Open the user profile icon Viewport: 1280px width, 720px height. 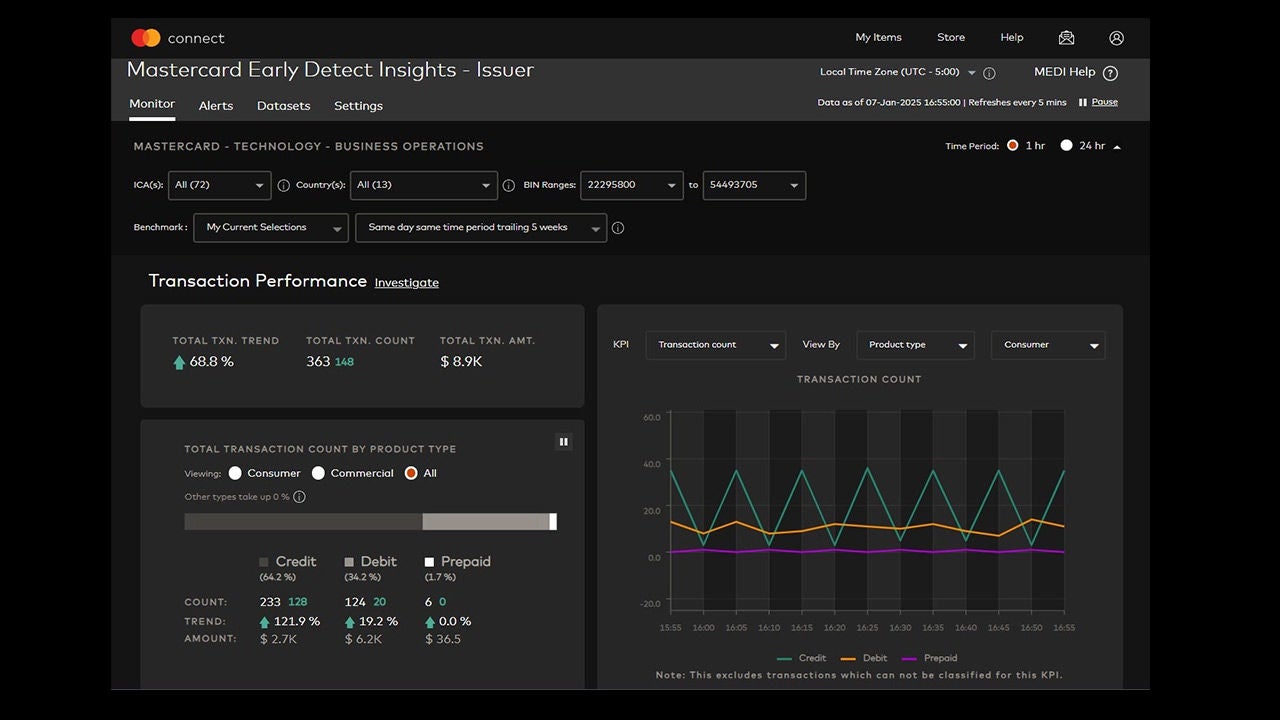(x=1116, y=38)
